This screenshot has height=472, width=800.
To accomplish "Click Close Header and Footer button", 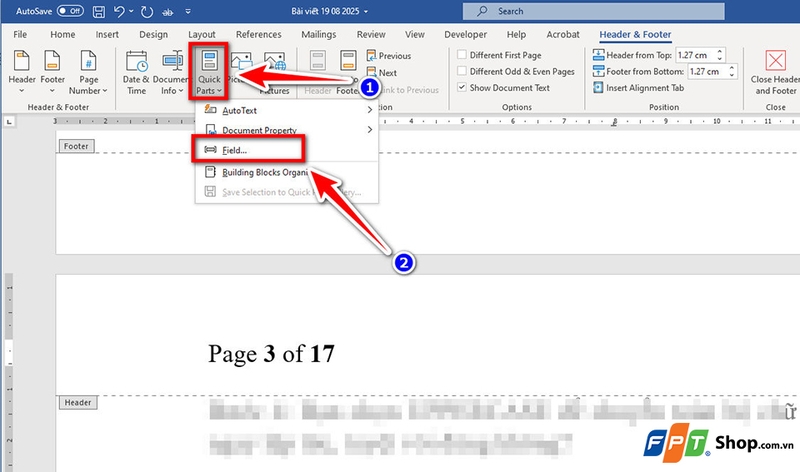I will pos(776,72).
